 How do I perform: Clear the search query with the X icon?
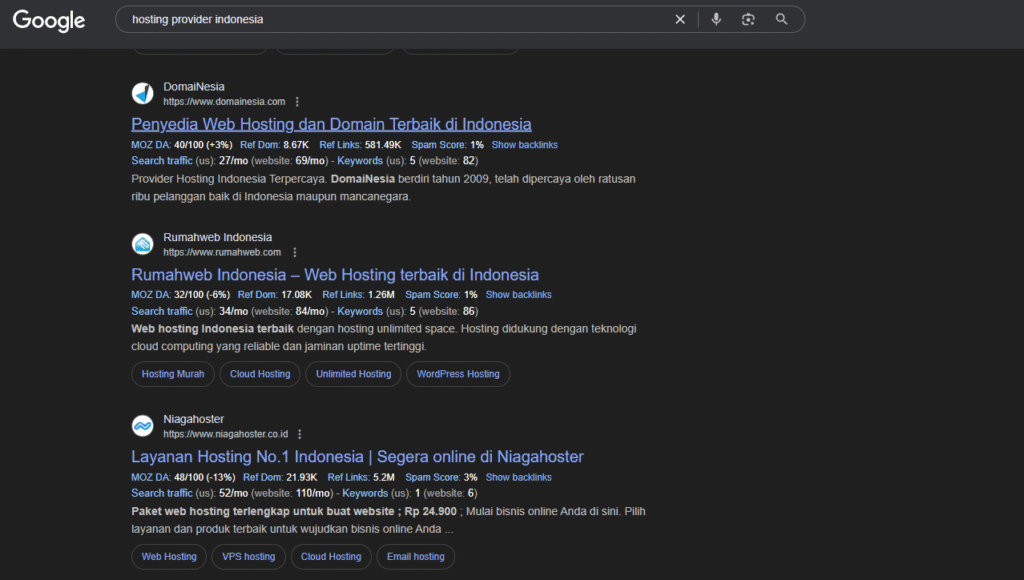pos(680,20)
